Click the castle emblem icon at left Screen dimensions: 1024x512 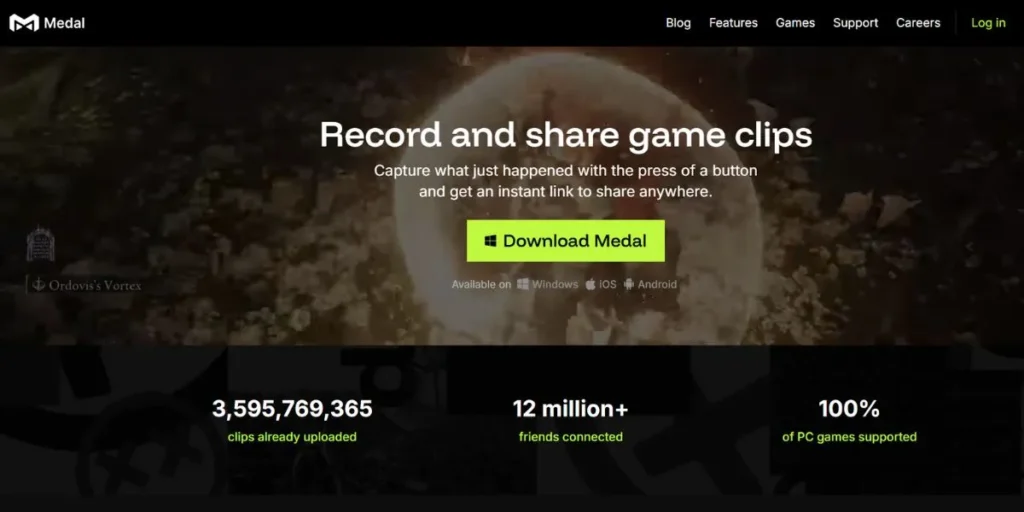point(40,244)
